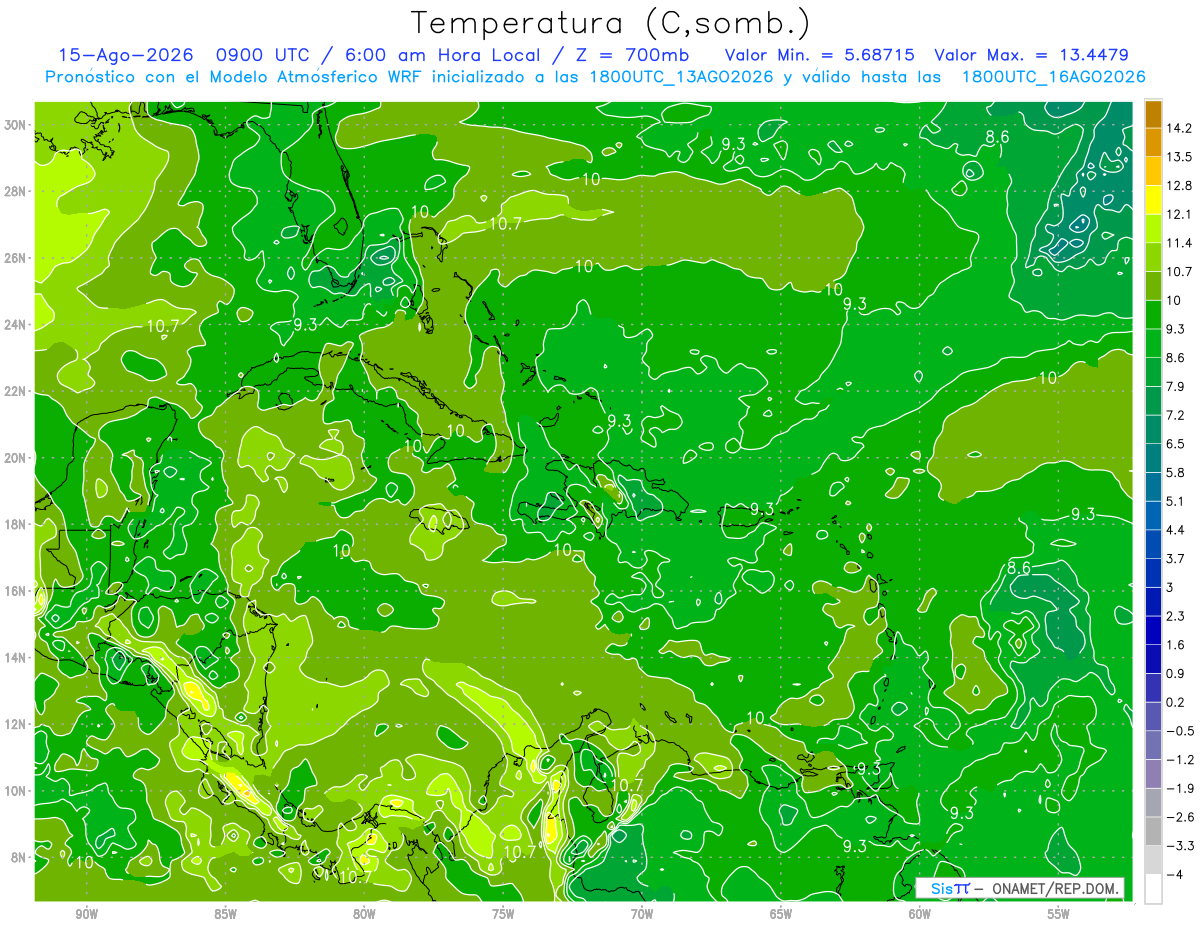Click the -2.6 value on the color scale

tap(1180, 817)
